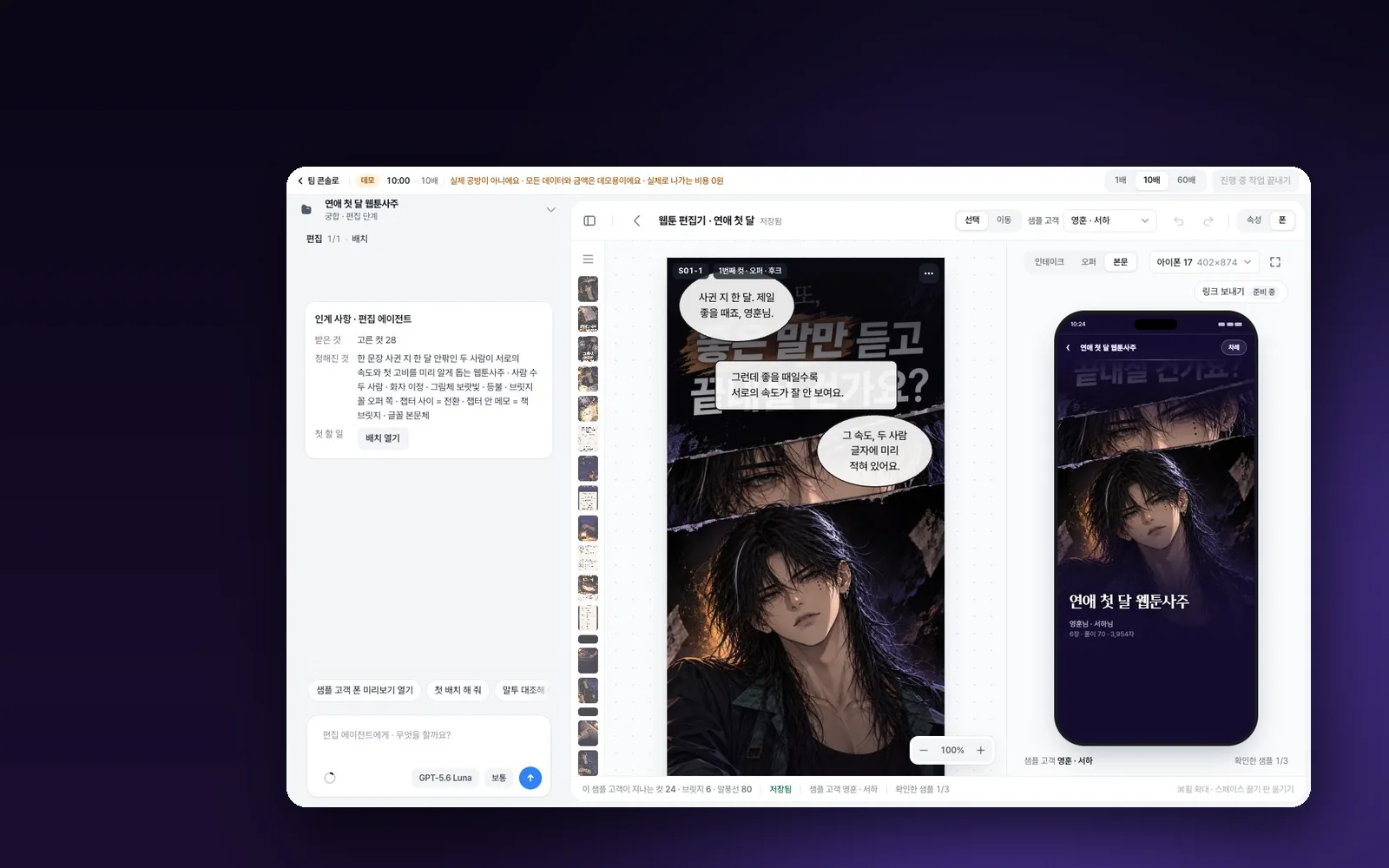Click the undo arrow icon
Image resolution: width=1389 pixels, height=868 pixels.
tap(1178, 220)
